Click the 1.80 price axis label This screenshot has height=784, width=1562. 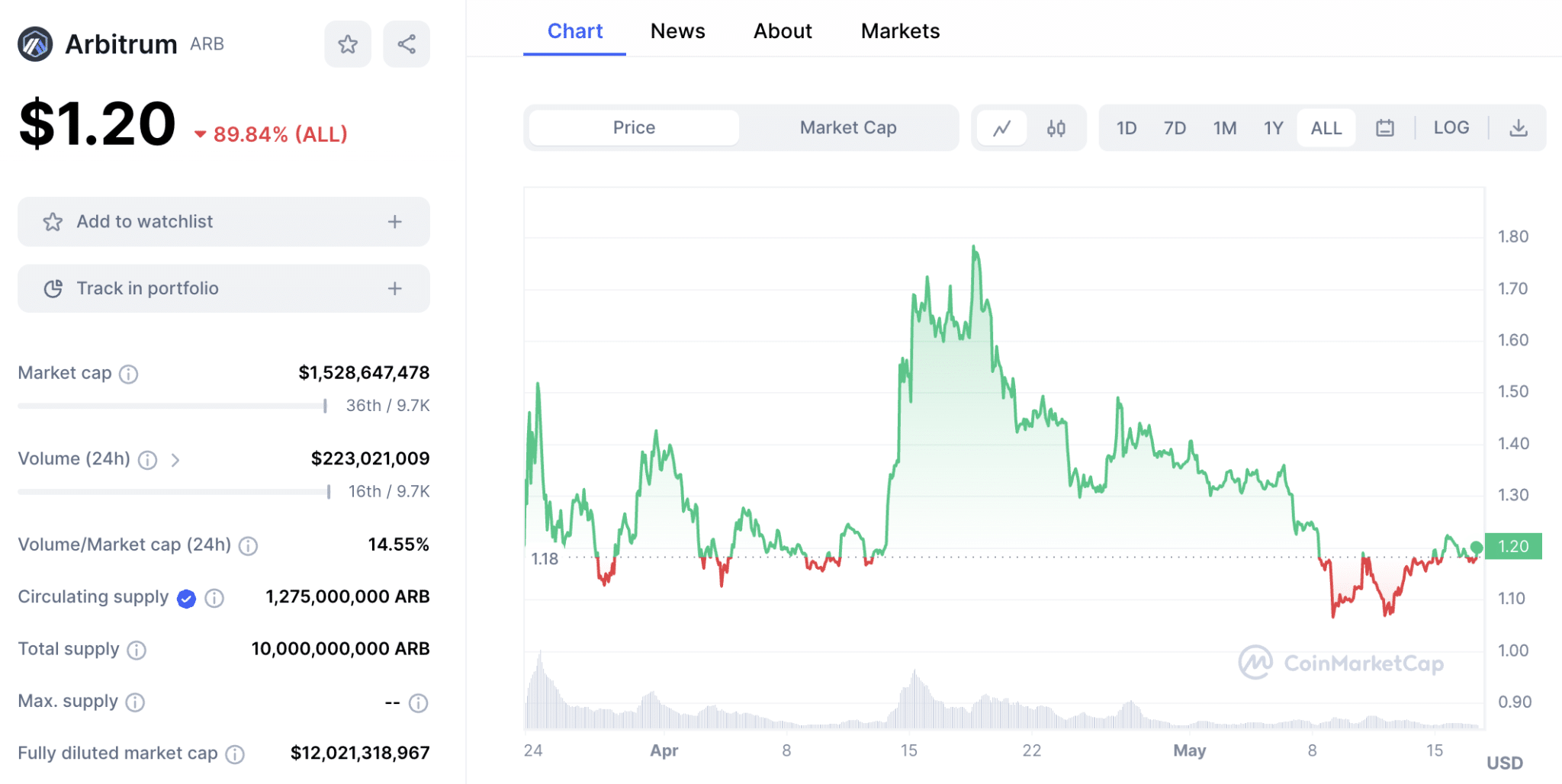click(1513, 236)
